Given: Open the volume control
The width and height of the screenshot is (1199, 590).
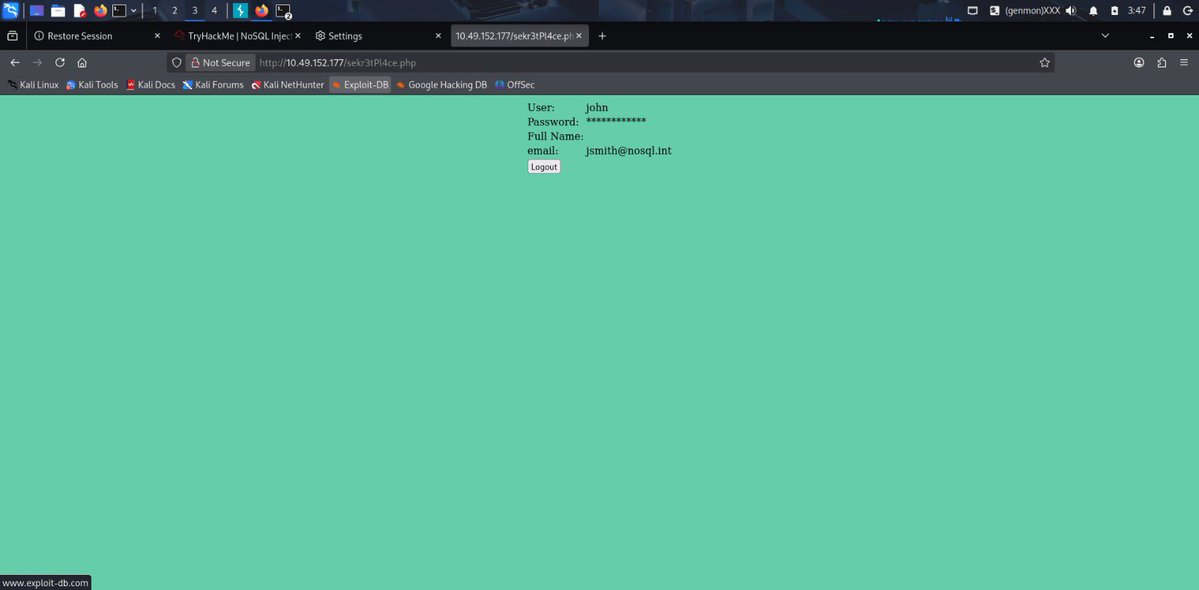Looking at the screenshot, I should [x=1071, y=11].
